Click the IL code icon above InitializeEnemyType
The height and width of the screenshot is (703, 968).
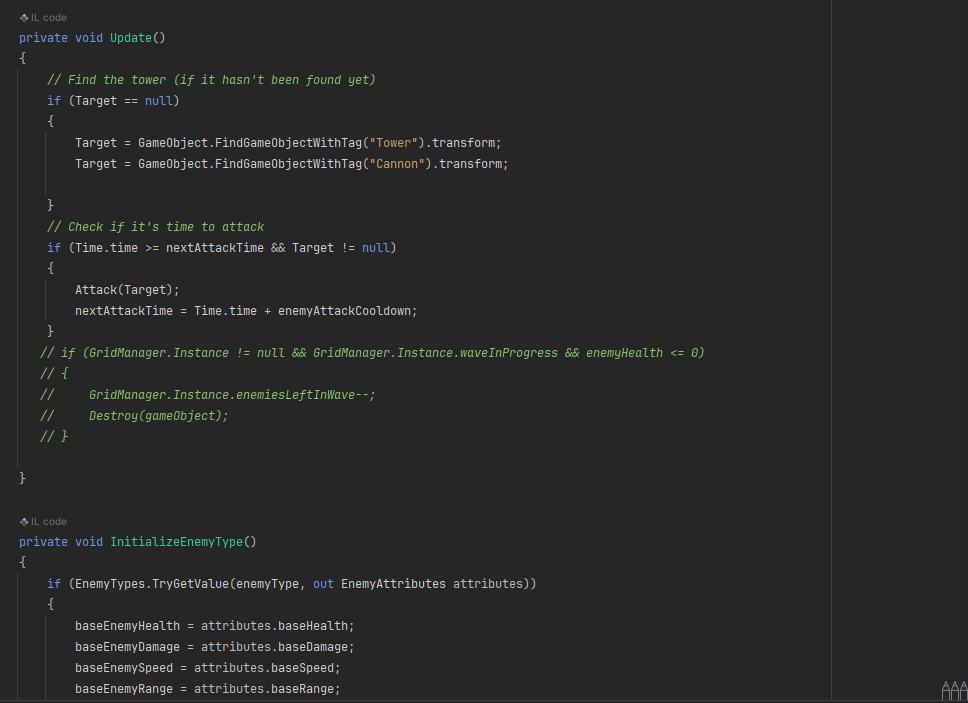(x=24, y=522)
